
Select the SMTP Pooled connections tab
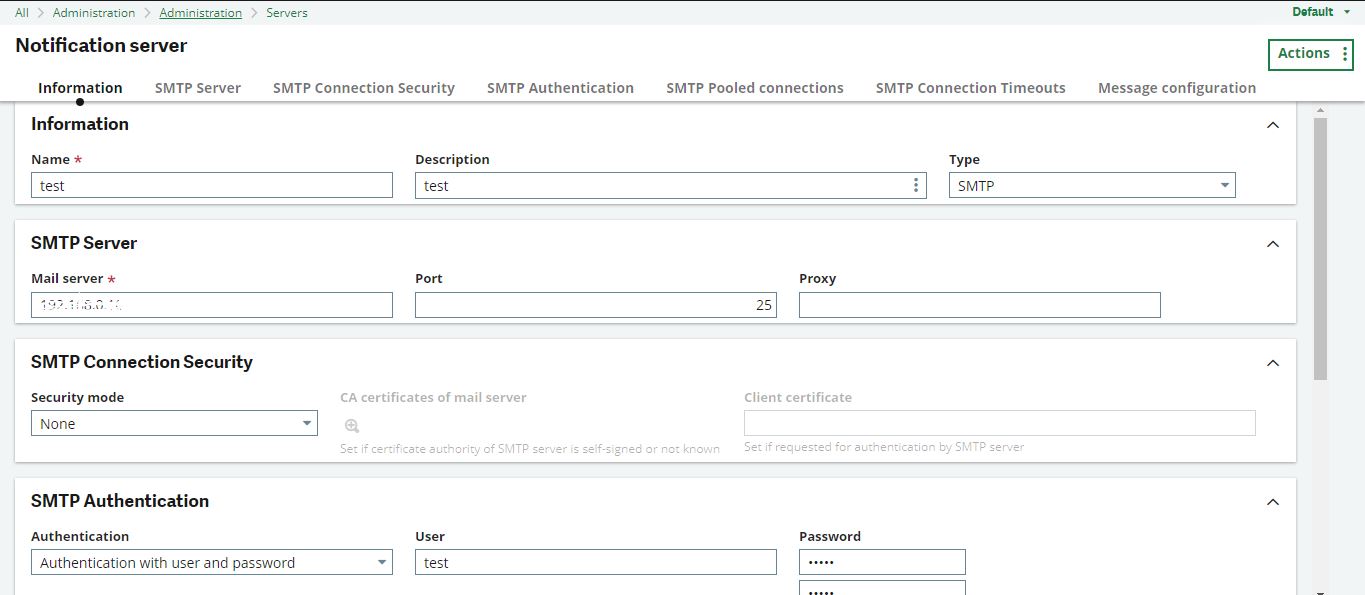(754, 88)
